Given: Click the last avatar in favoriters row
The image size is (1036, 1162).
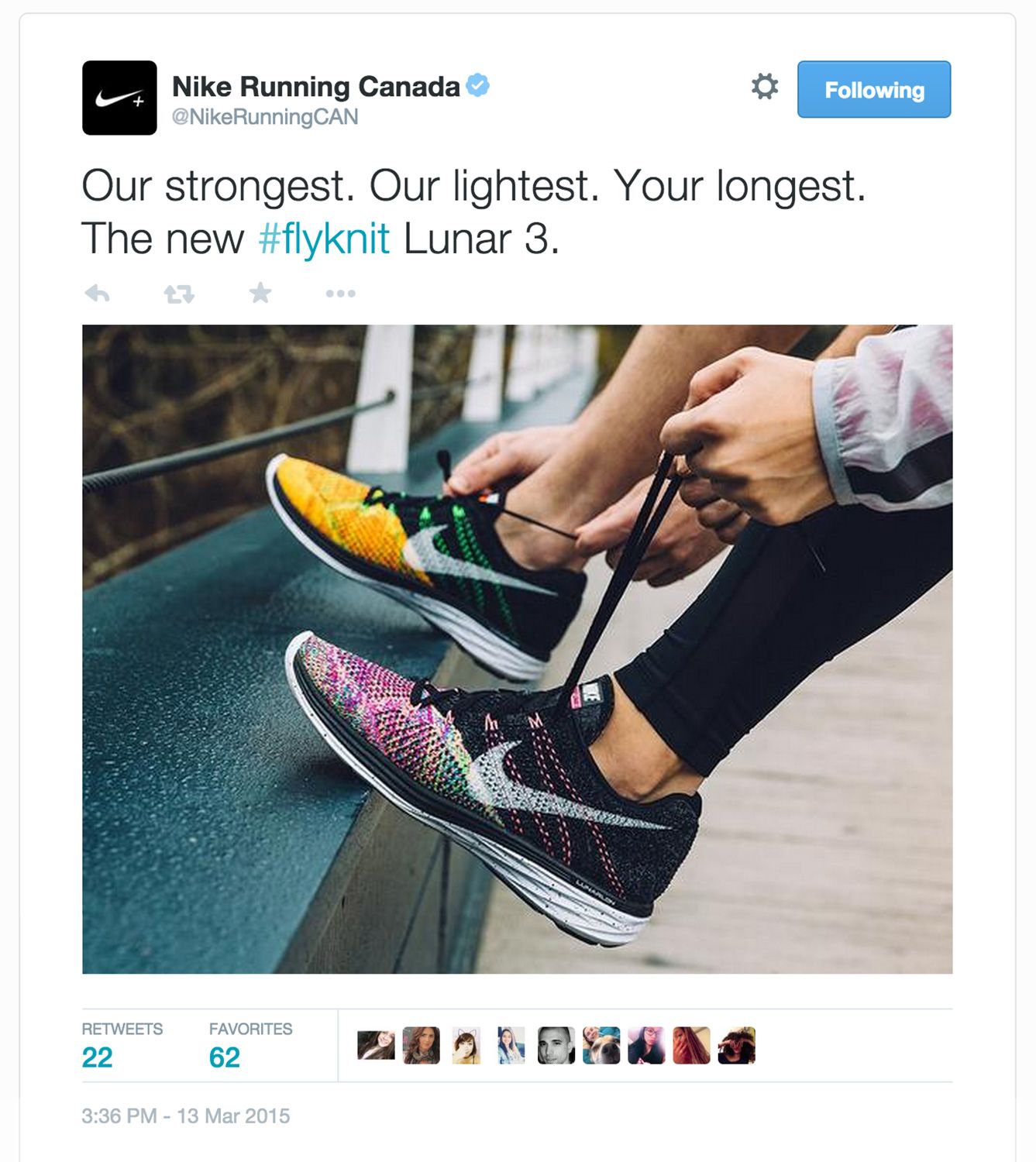Looking at the screenshot, I should click(736, 1045).
